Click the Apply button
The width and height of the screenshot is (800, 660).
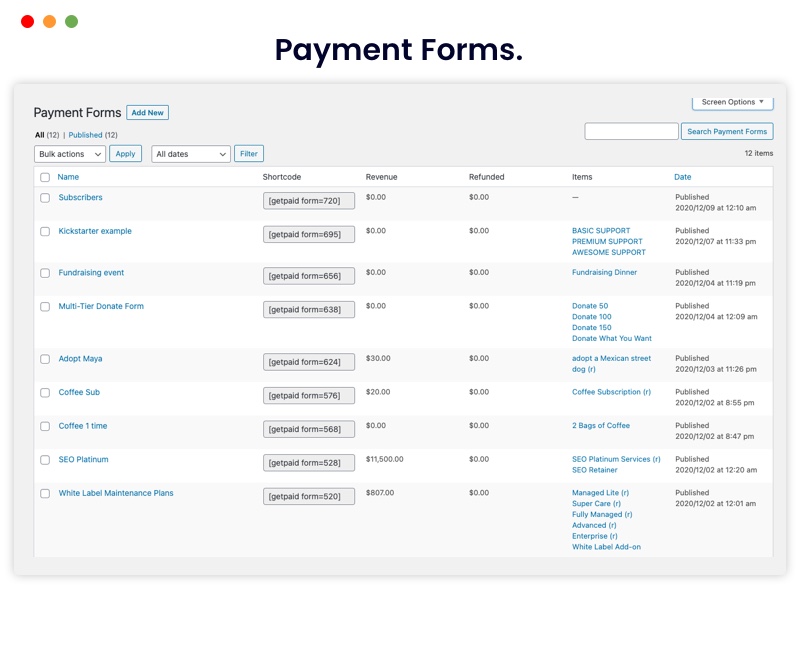(126, 154)
